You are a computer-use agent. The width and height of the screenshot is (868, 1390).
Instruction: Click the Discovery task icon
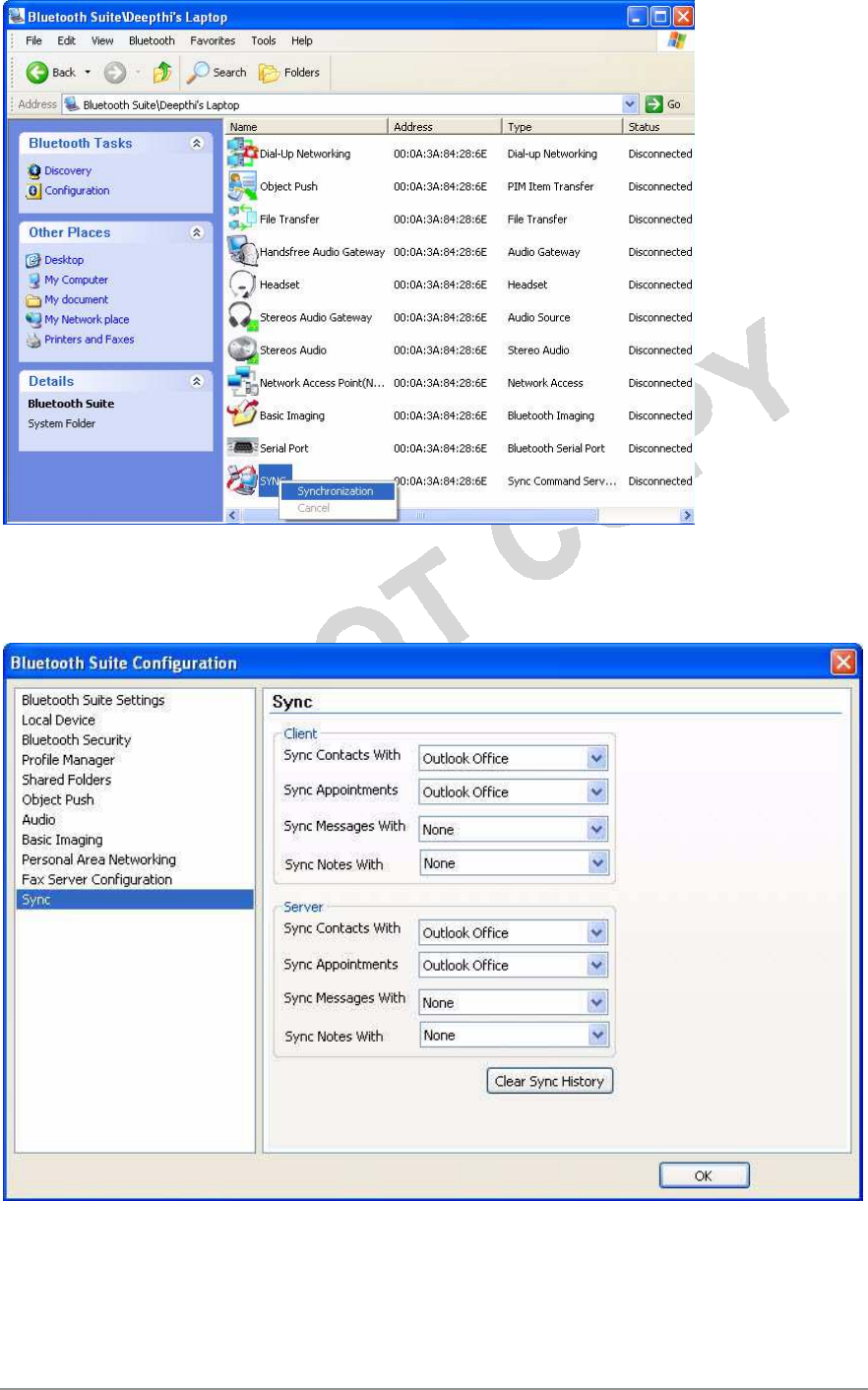click(34, 170)
